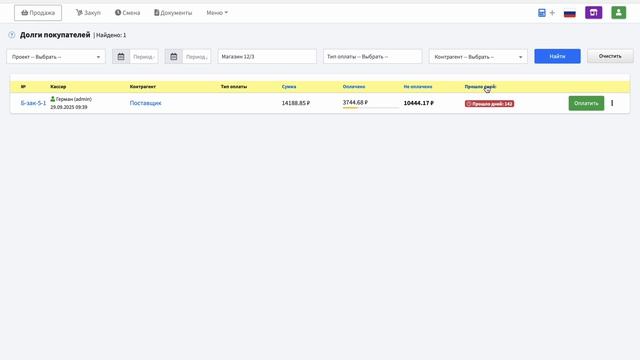Click Прошло дней column header
640x360 pixels.
coord(480,87)
